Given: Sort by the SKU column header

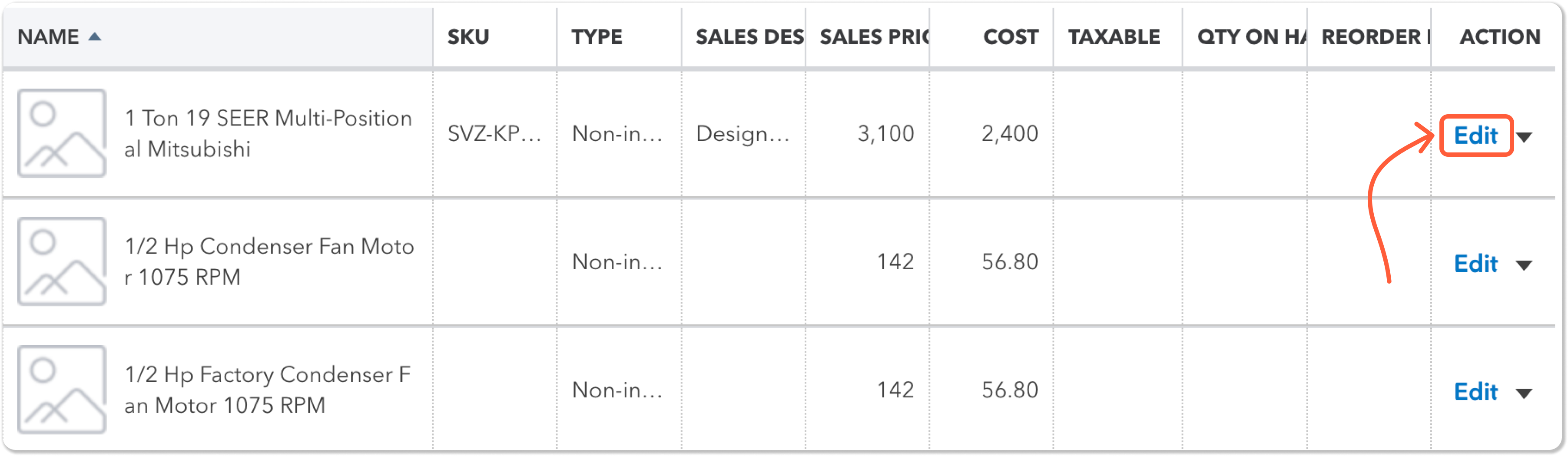Looking at the screenshot, I should (x=468, y=36).
